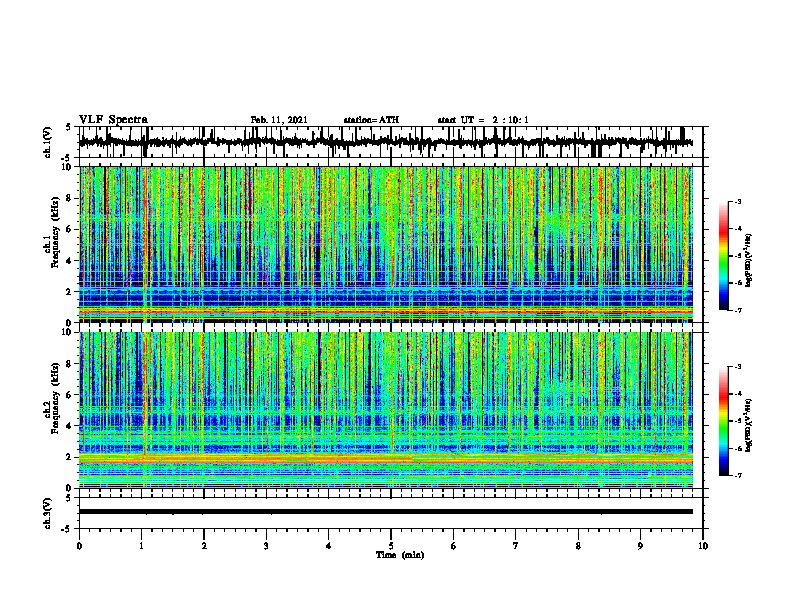Click time axis tick label "10"
Viewport: 792px width, 612px height.
tap(703, 546)
